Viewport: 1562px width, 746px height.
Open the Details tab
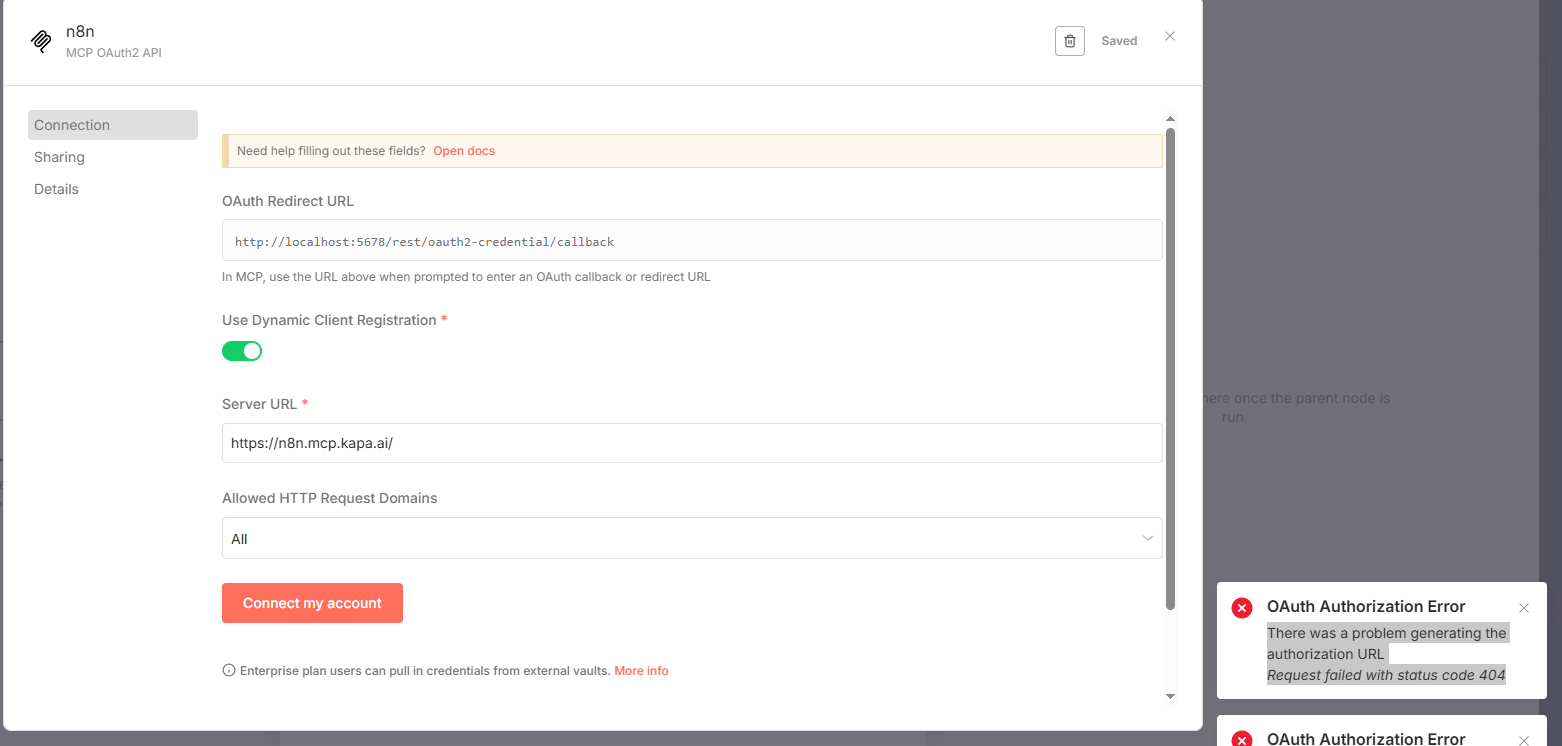tap(56, 189)
